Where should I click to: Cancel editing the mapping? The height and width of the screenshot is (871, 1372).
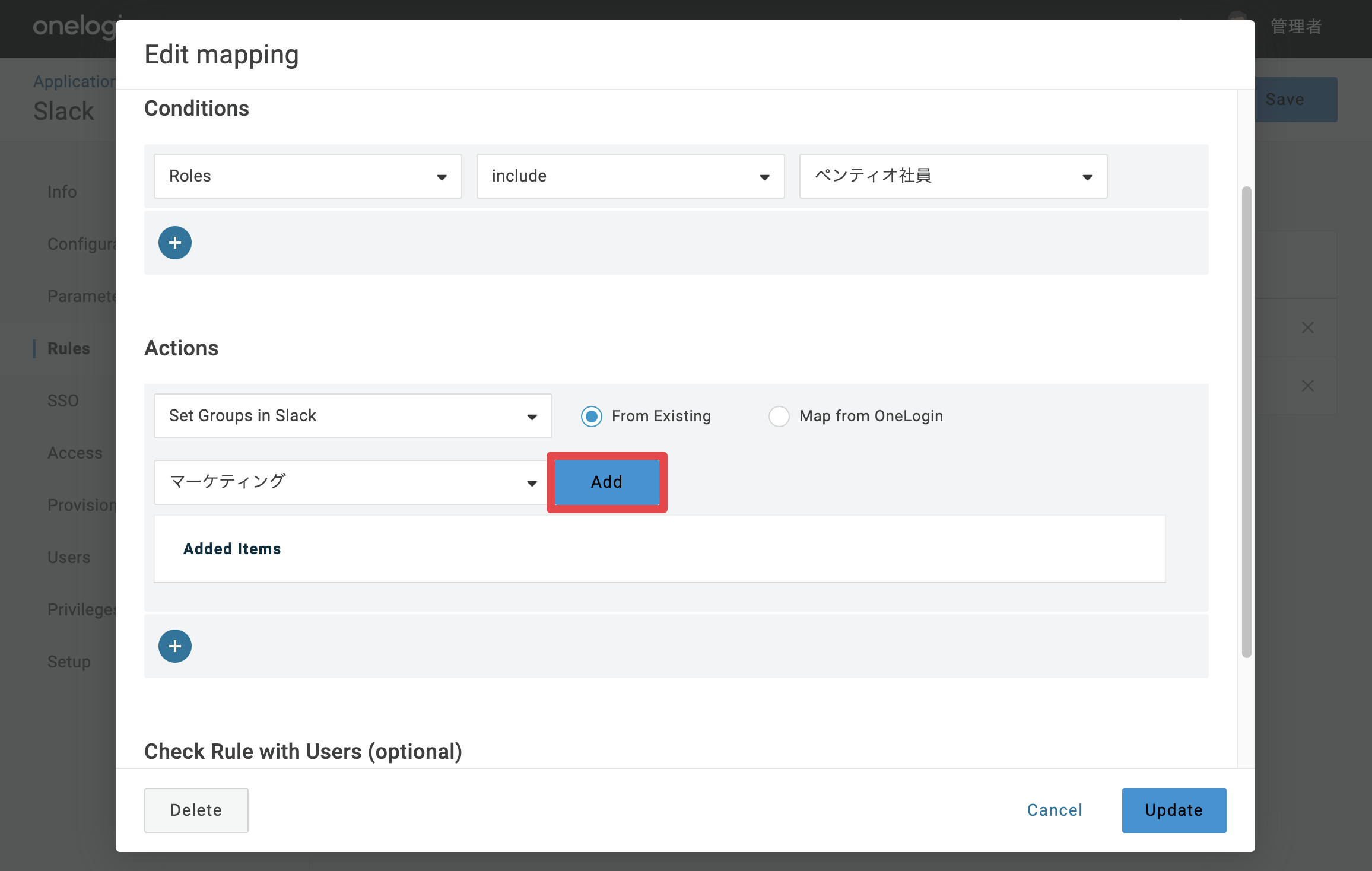coord(1055,810)
